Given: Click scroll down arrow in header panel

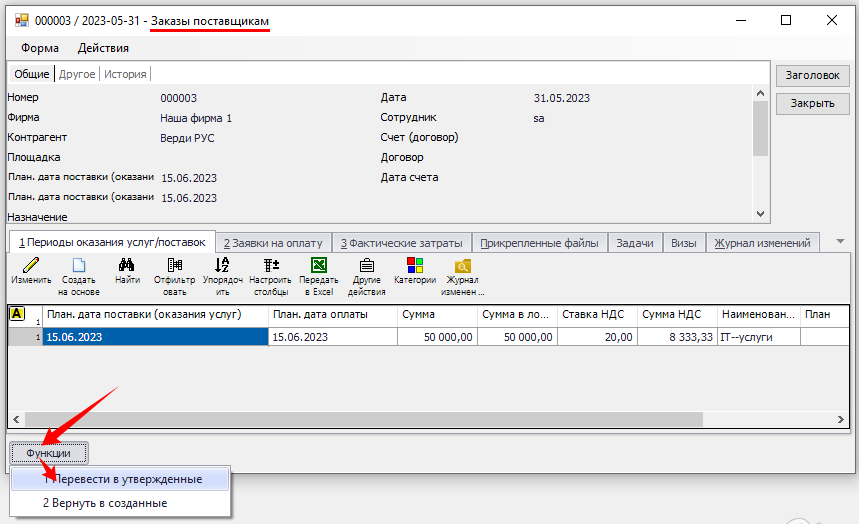Looking at the screenshot, I should [x=761, y=214].
